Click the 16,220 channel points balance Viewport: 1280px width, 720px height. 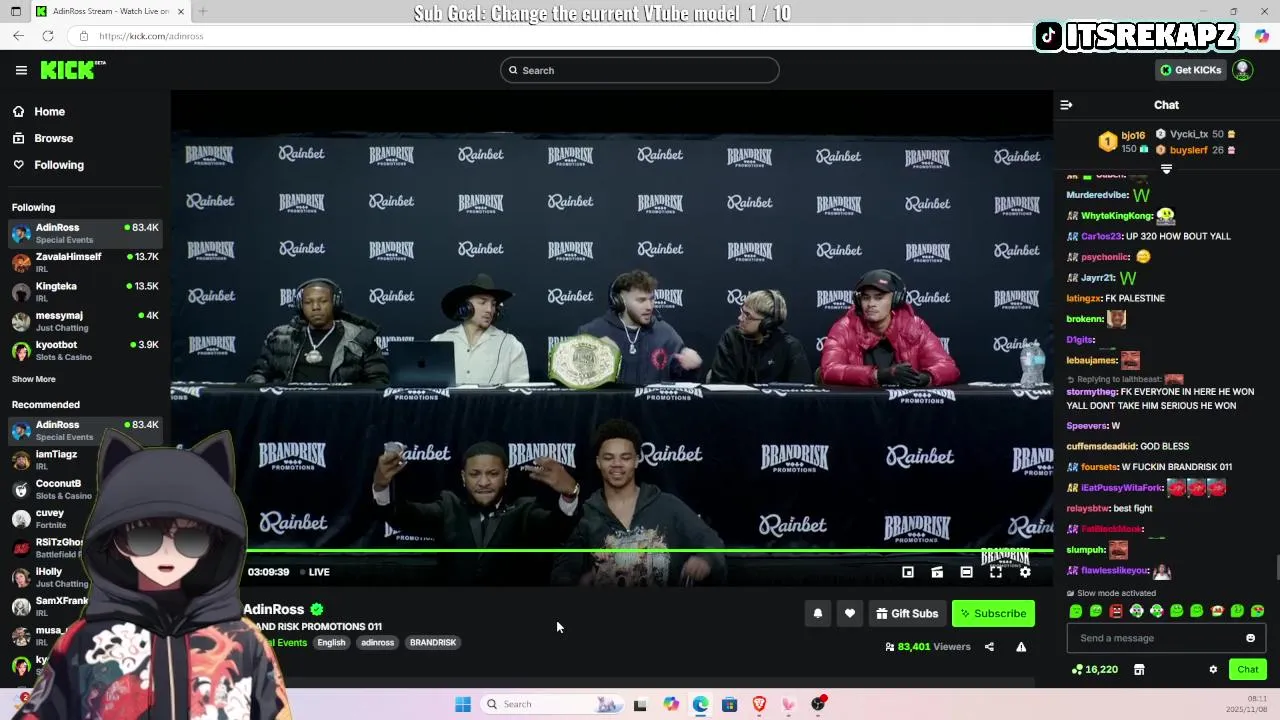(1094, 670)
